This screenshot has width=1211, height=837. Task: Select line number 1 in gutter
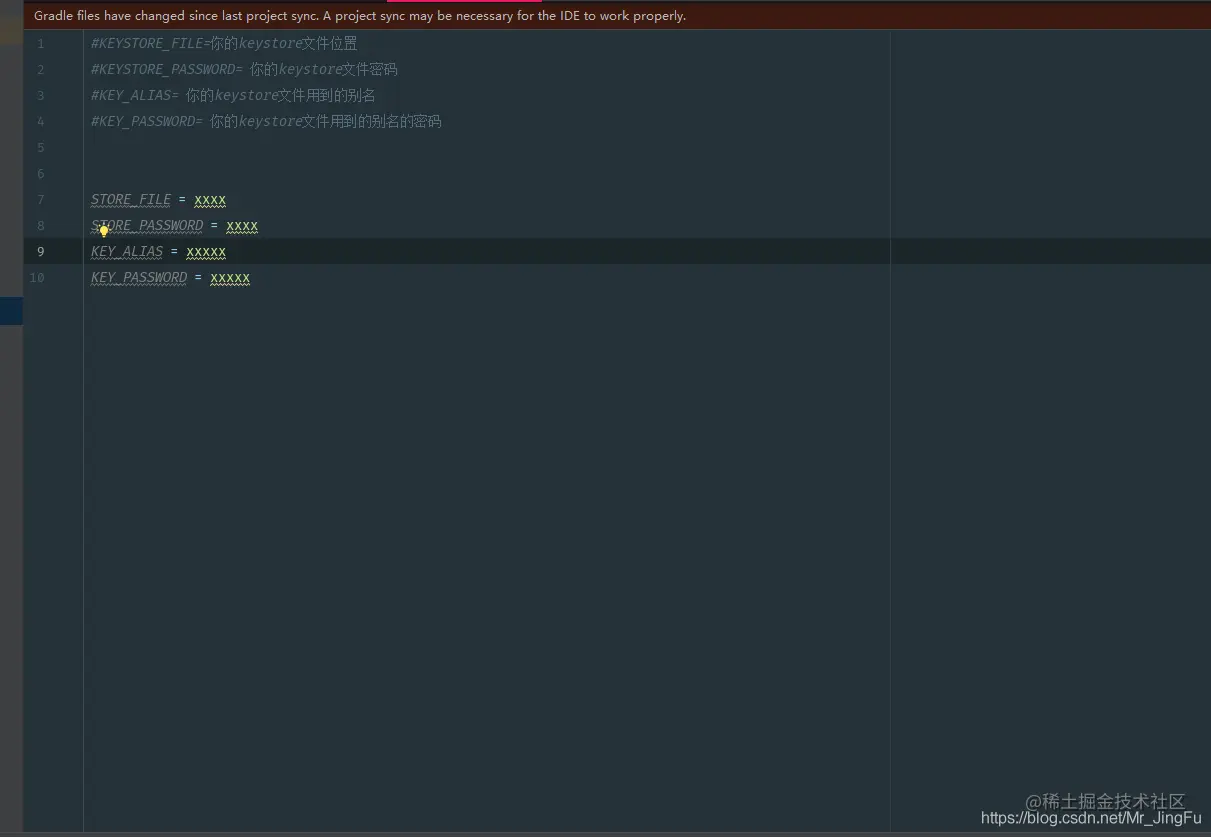(x=41, y=44)
